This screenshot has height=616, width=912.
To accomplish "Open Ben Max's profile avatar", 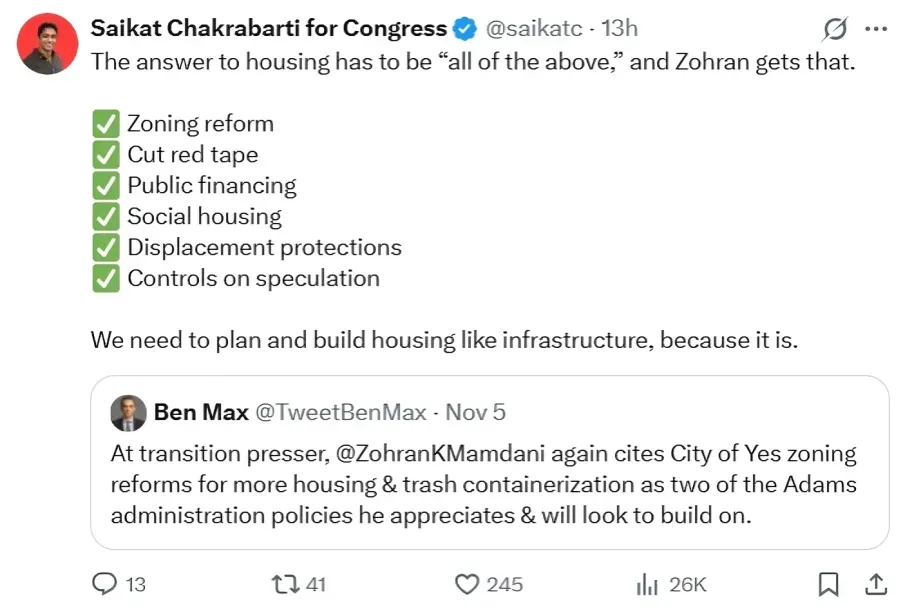I will (129, 412).
